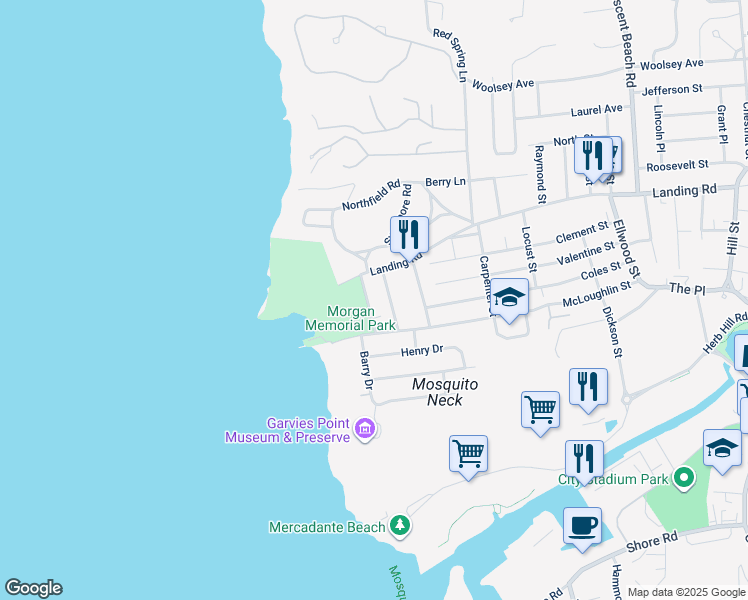
Task: Click the shopping cart marker below Mosquito Neck label
Action: 540,409
